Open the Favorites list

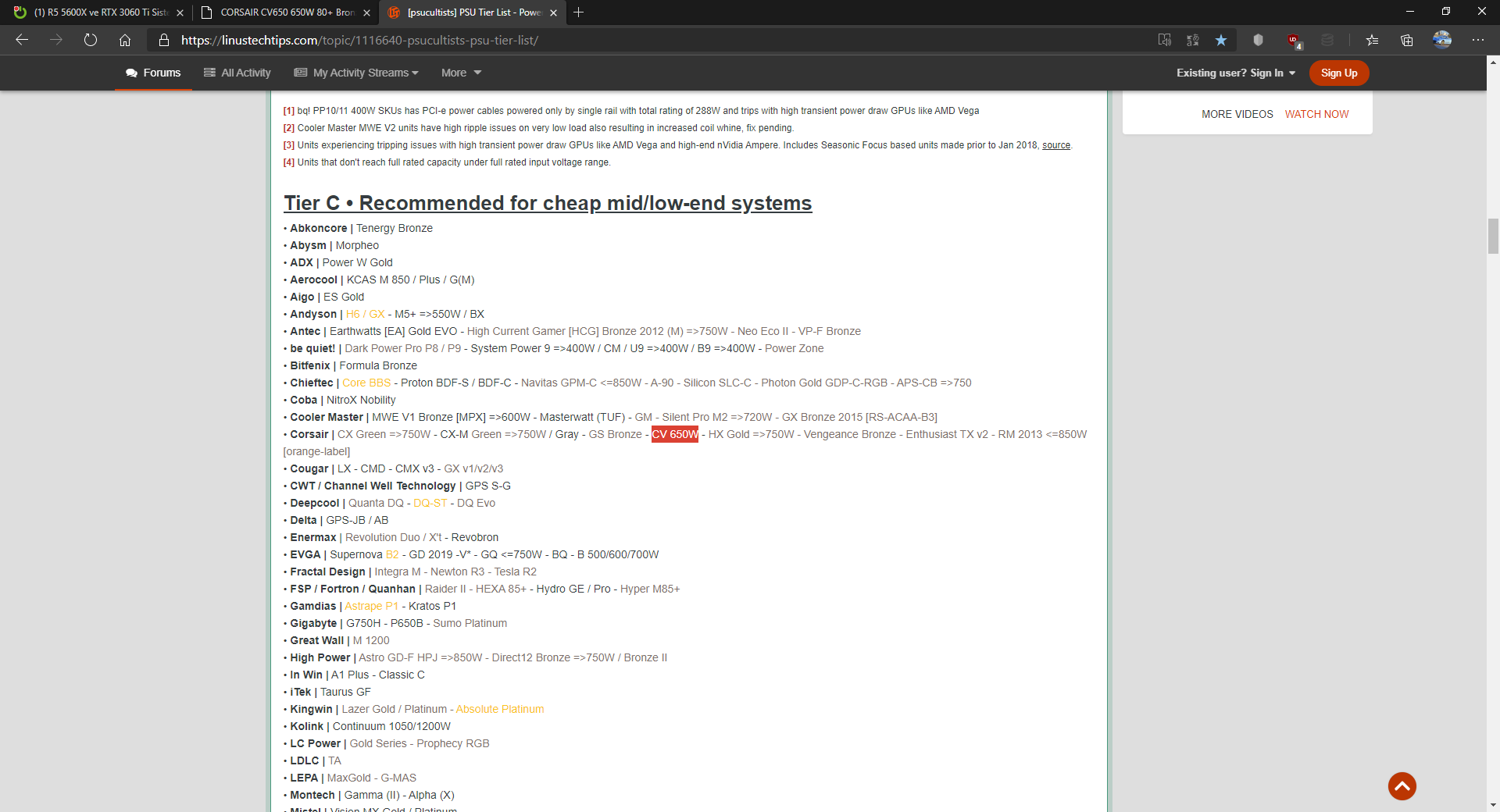point(1372,40)
